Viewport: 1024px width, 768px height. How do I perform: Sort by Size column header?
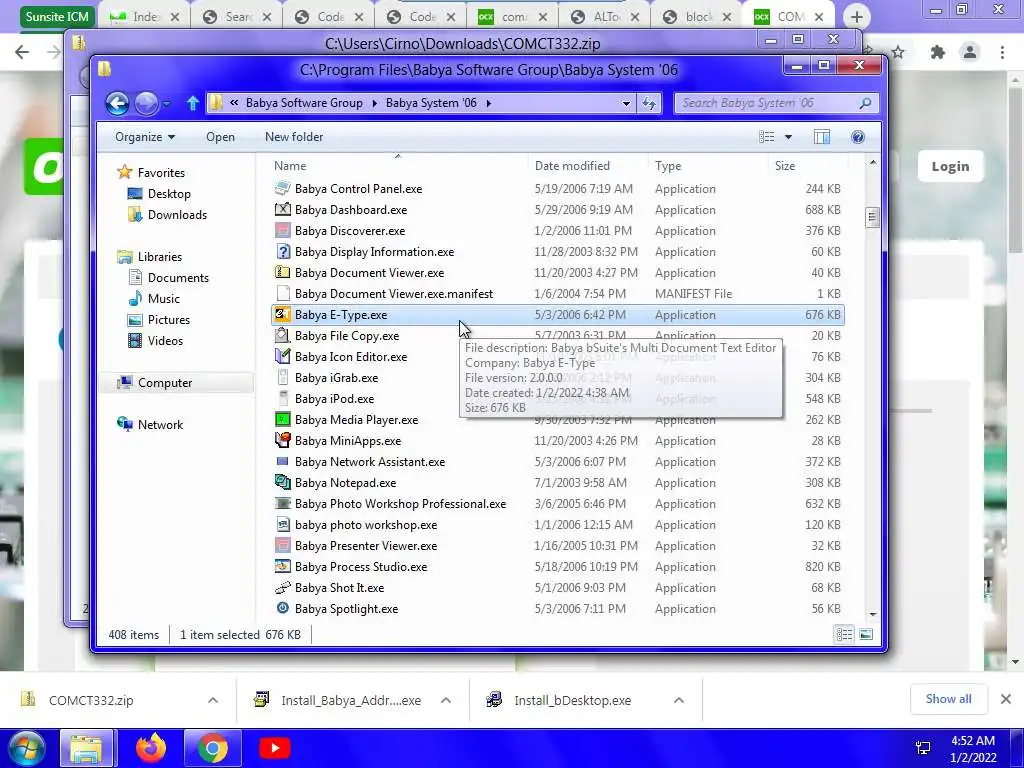785,166
